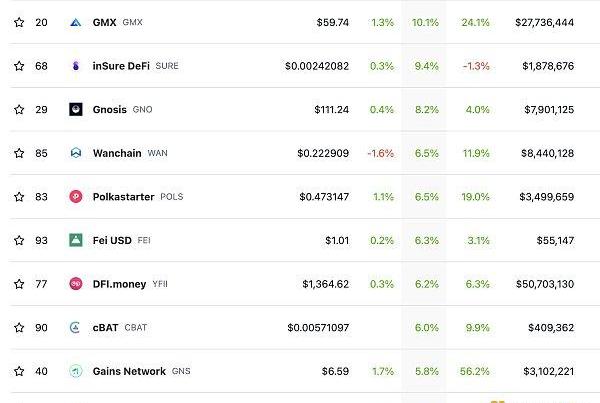Toggle the favorite star for Gnosis

click(18, 109)
